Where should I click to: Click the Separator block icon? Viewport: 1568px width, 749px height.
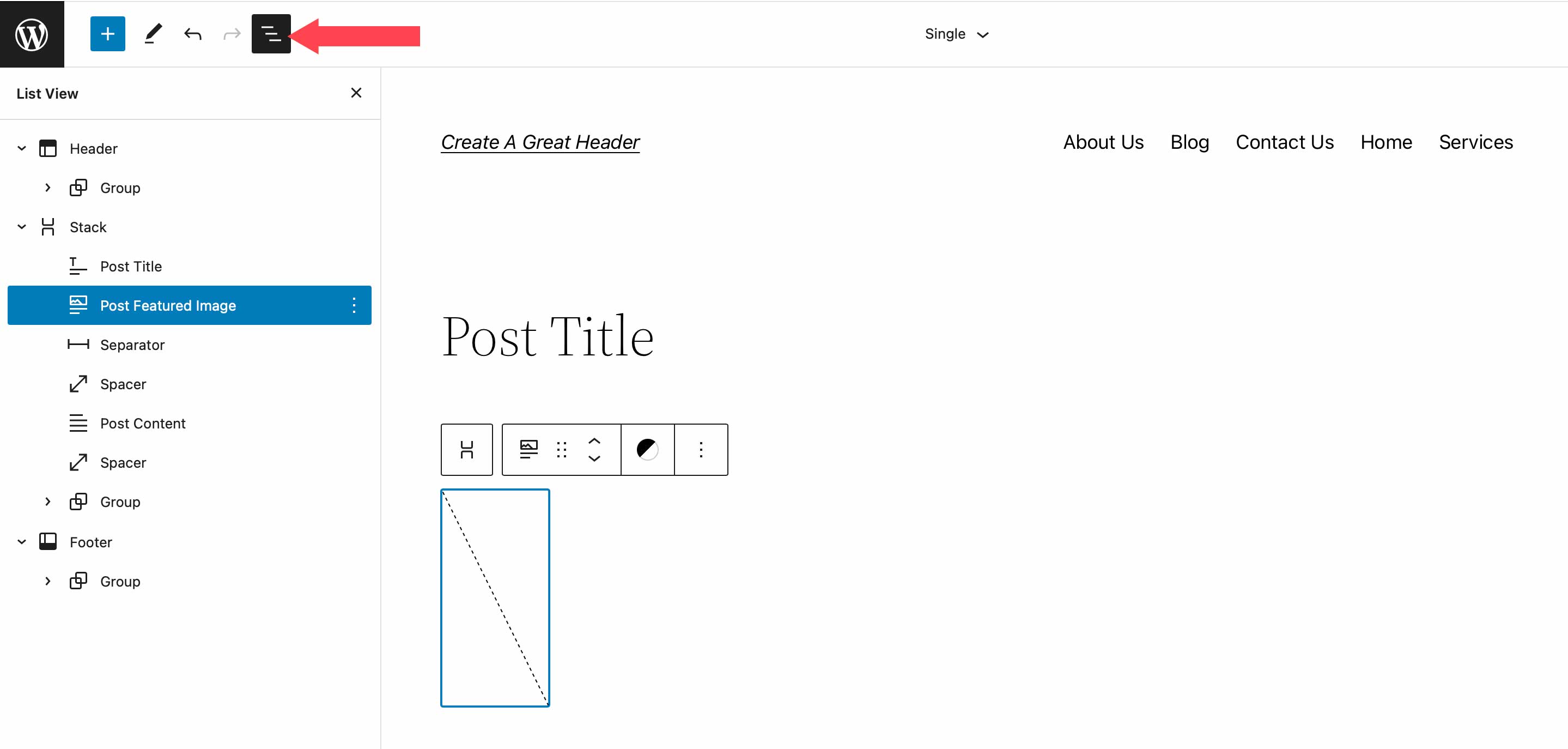(78, 345)
